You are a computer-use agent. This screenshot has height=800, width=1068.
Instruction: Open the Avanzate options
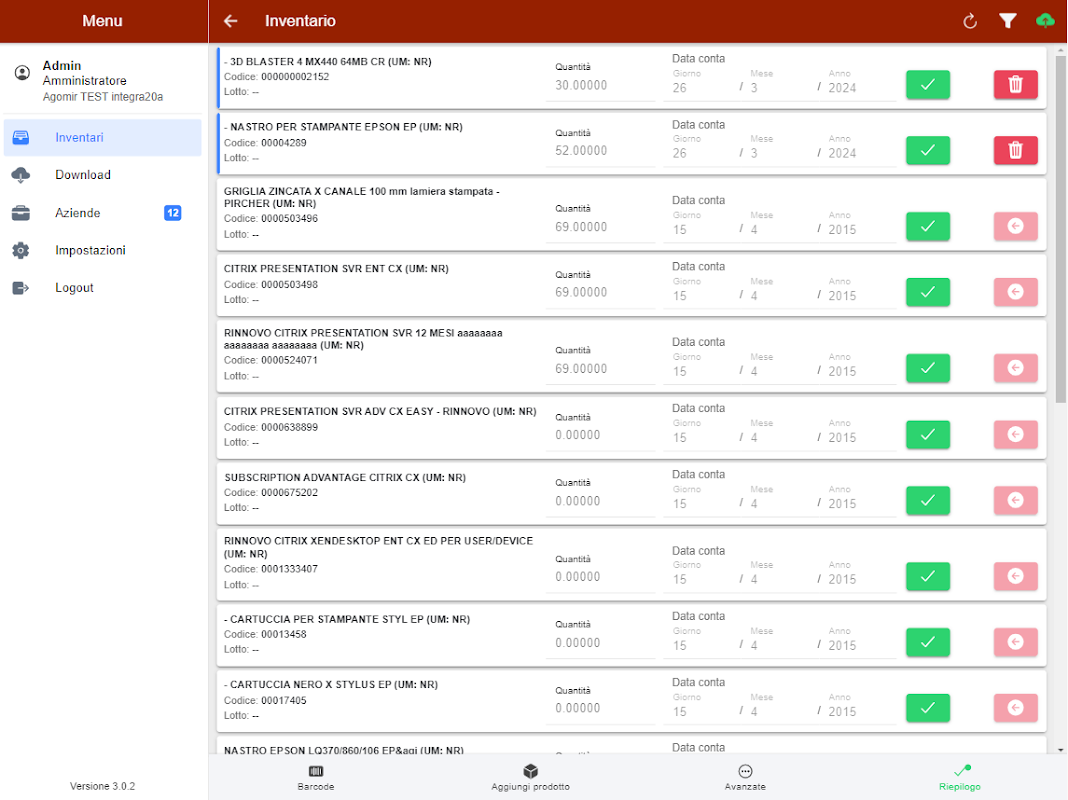(x=745, y=778)
